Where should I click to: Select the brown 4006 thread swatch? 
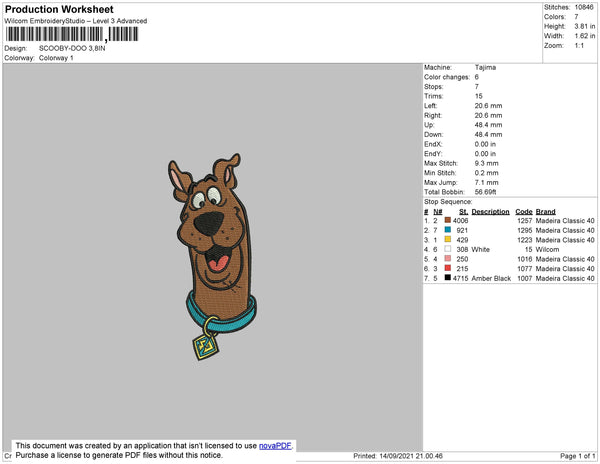(448, 220)
